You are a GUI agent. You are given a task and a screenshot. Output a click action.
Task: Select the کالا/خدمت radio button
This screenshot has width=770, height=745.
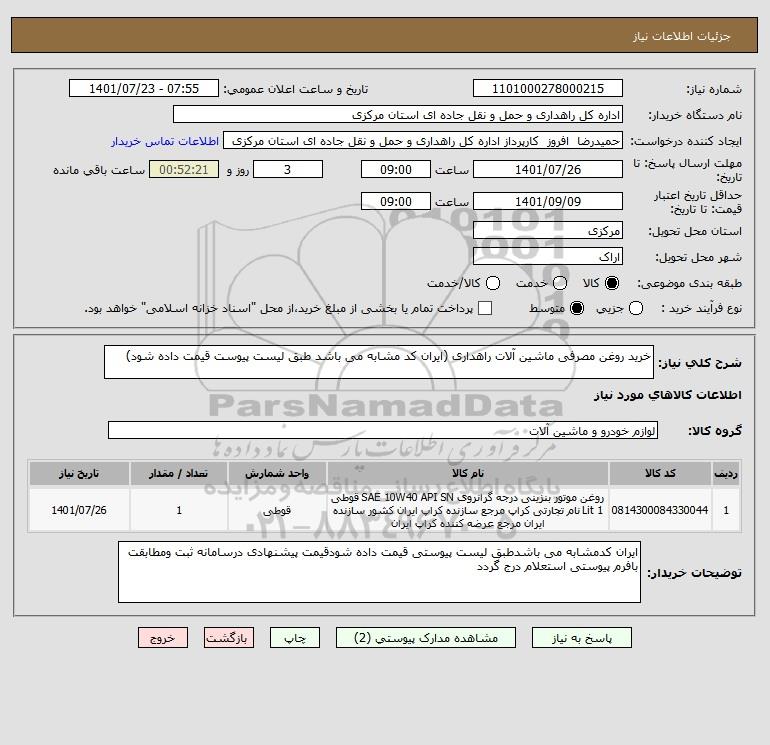pyautogui.click(x=493, y=283)
